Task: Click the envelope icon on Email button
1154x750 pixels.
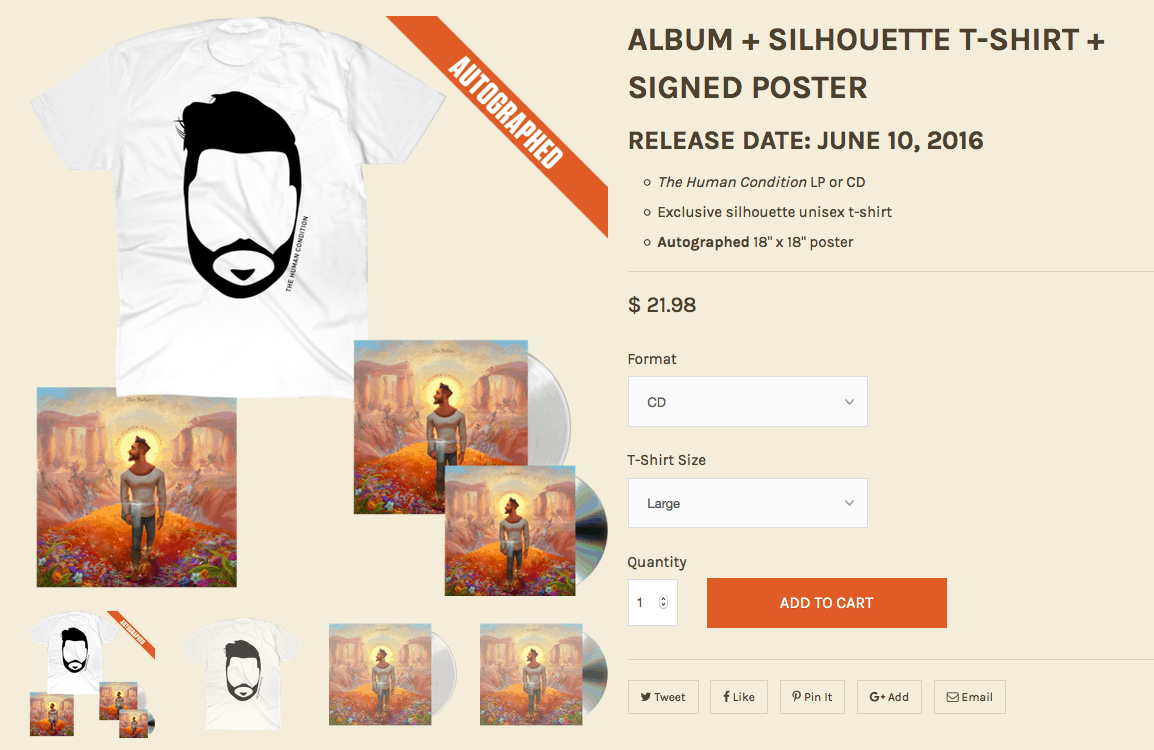Action: (952, 697)
